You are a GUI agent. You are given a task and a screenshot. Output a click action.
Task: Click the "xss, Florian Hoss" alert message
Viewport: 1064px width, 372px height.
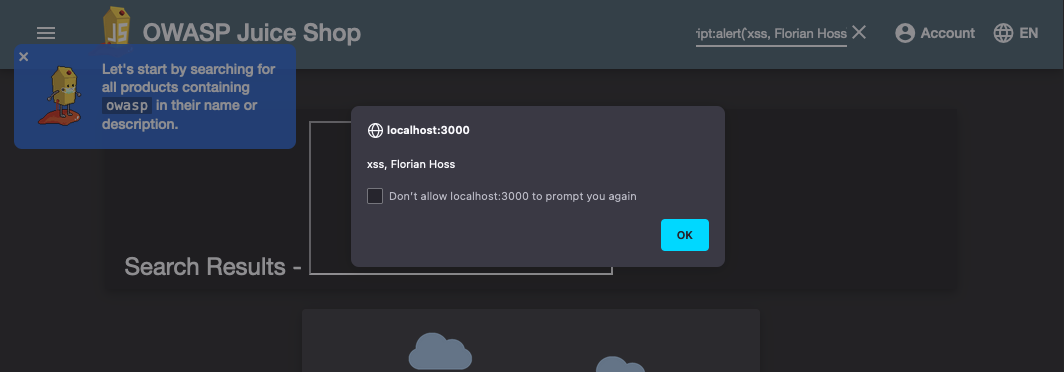click(x=411, y=164)
